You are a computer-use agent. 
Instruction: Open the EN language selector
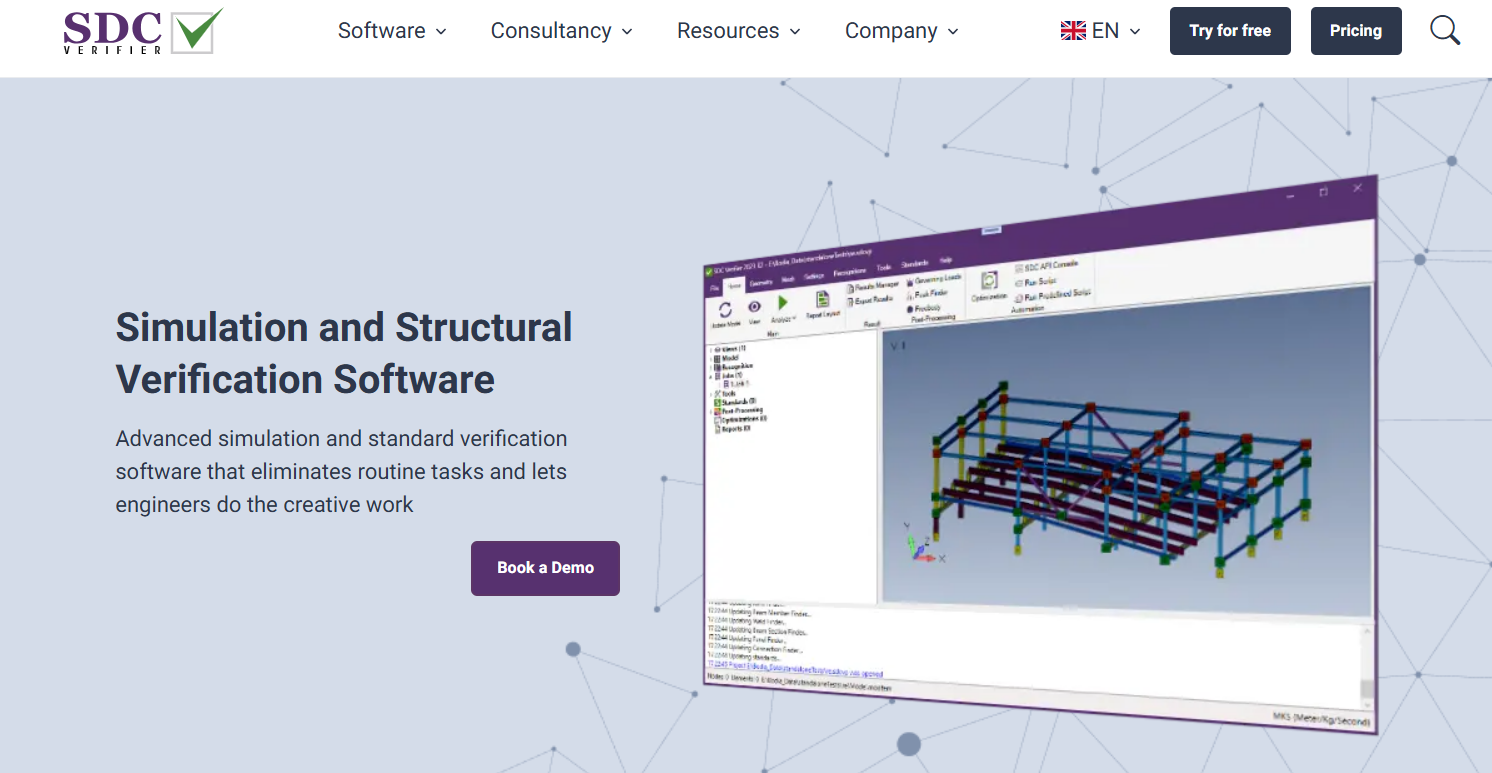1101,31
